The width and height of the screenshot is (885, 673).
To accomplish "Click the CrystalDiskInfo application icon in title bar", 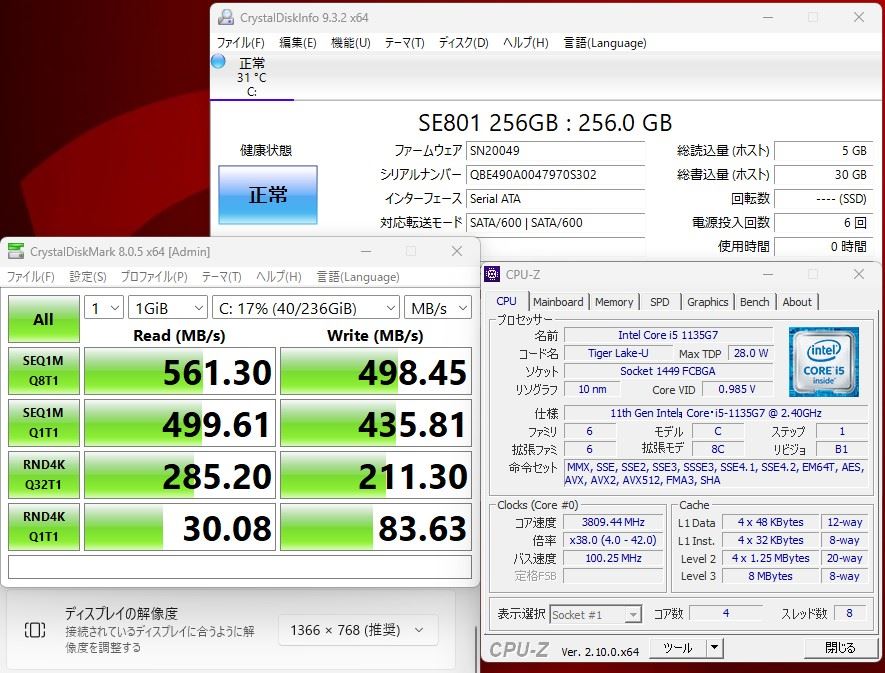I will click(x=224, y=18).
